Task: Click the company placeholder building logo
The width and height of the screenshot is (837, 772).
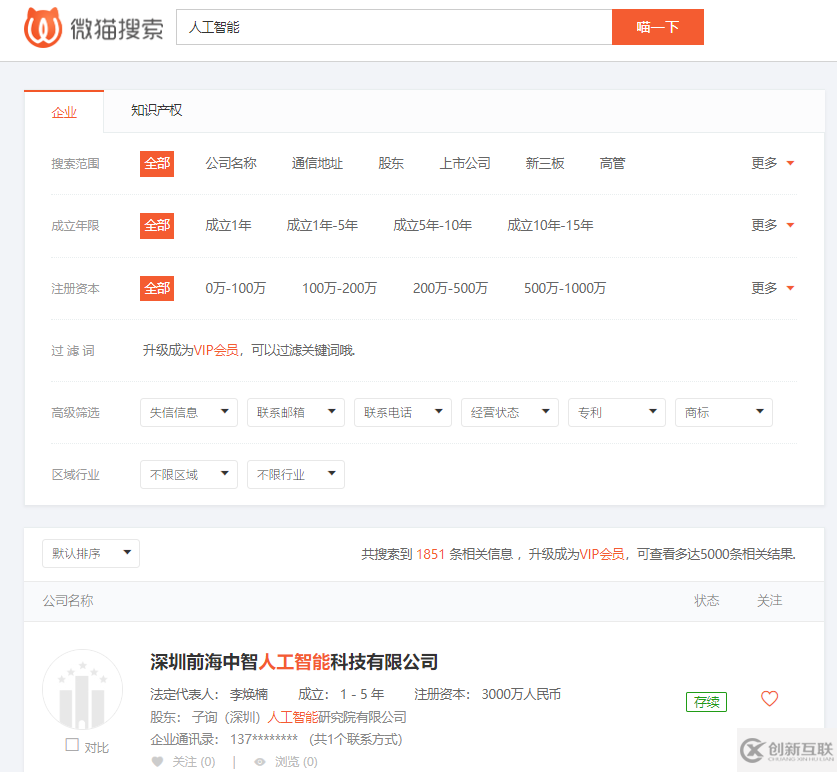Action: [82, 691]
